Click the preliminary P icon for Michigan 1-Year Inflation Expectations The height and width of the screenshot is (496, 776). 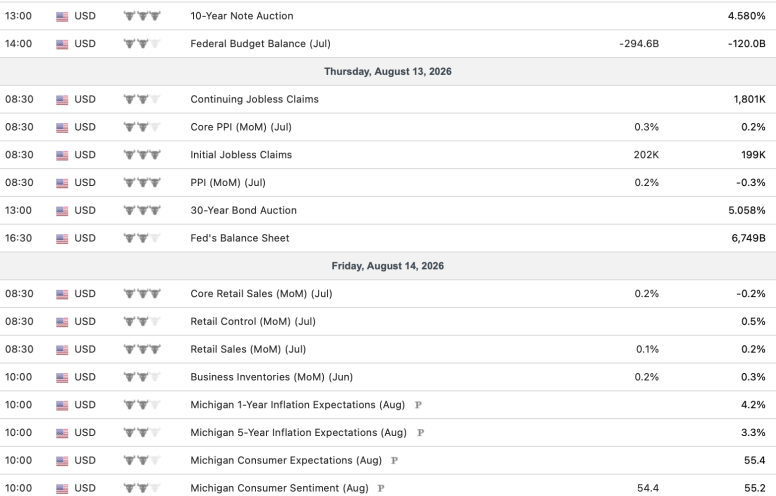click(x=418, y=405)
